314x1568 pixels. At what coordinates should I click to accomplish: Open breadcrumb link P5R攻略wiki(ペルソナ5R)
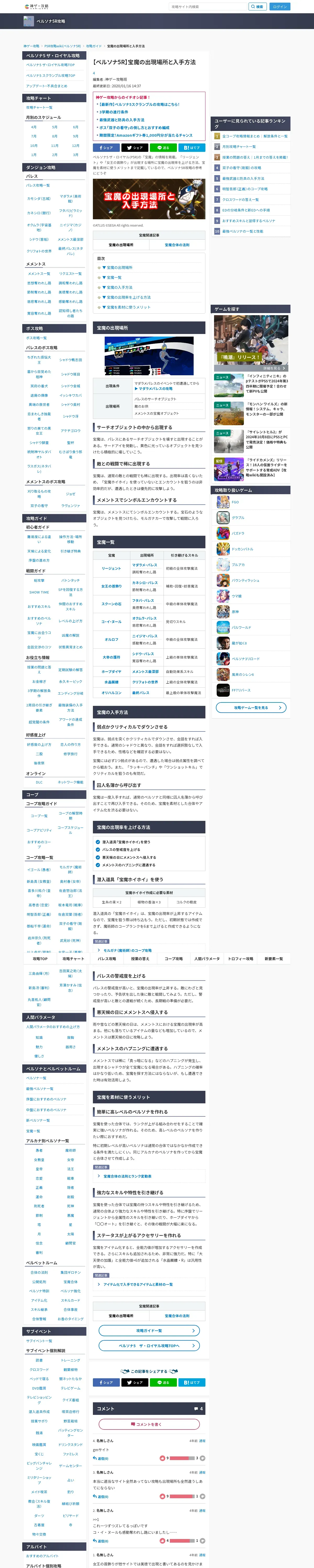62,46
